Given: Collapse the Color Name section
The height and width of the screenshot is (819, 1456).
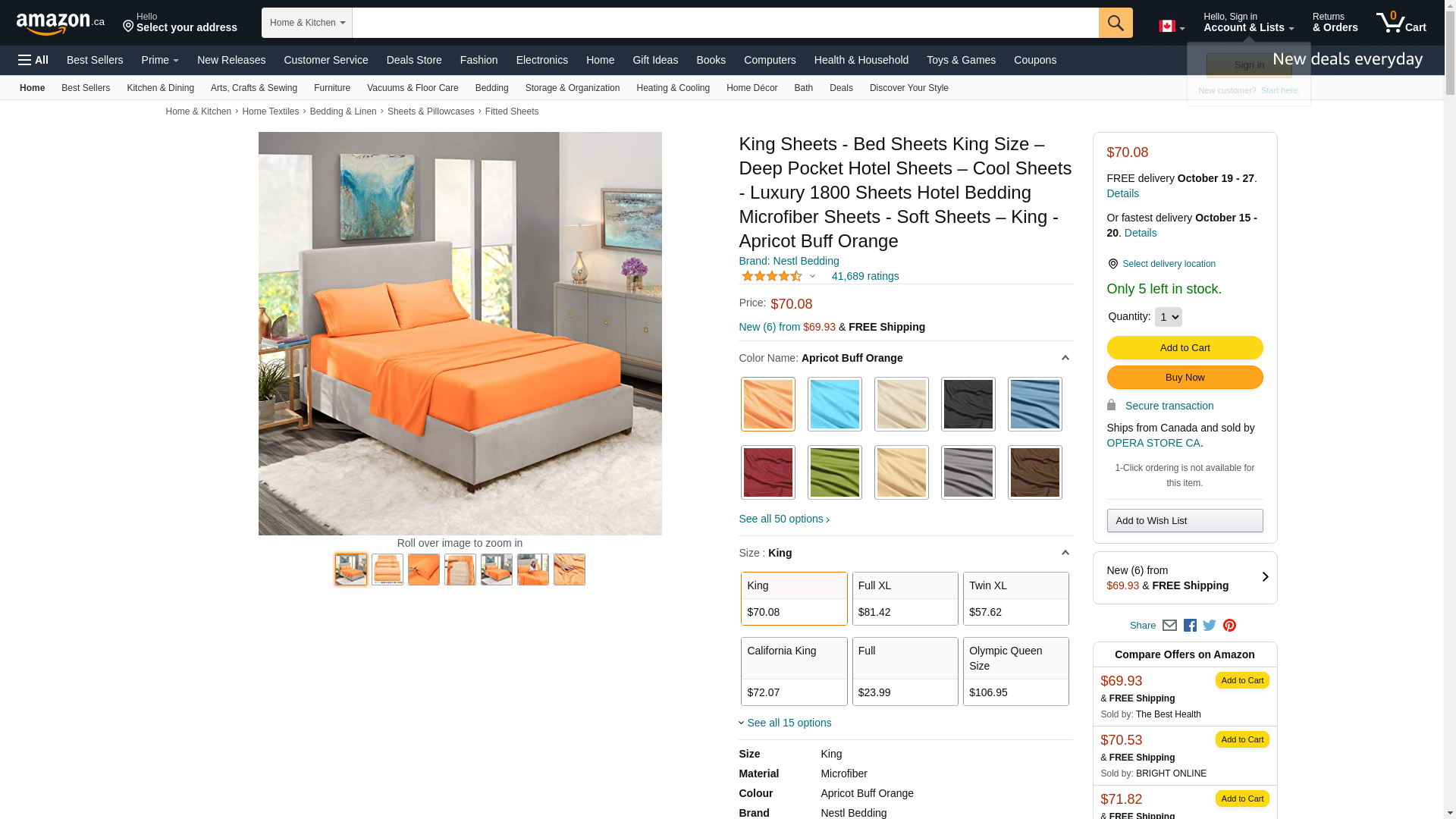Looking at the screenshot, I should tap(1065, 358).
